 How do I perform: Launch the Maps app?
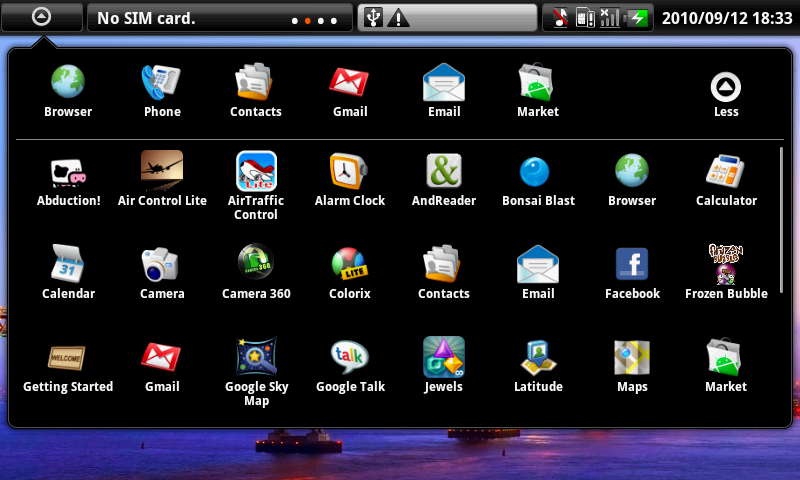tap(632, 366)
